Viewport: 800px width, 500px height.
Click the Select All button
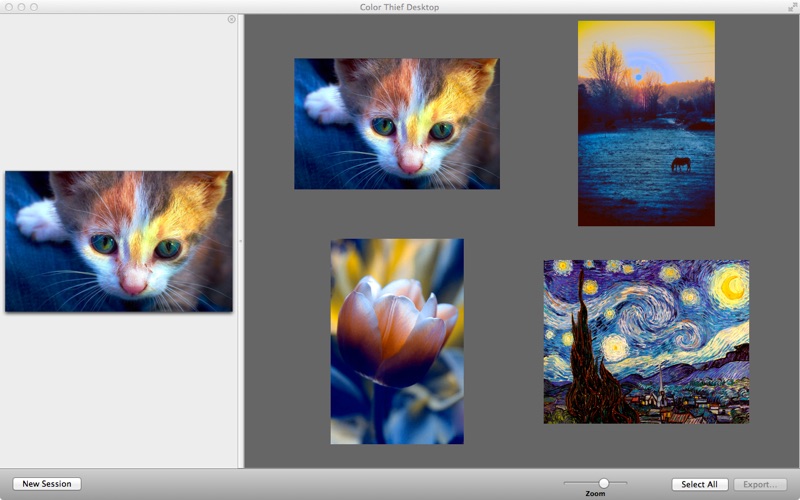click(699, 484)
